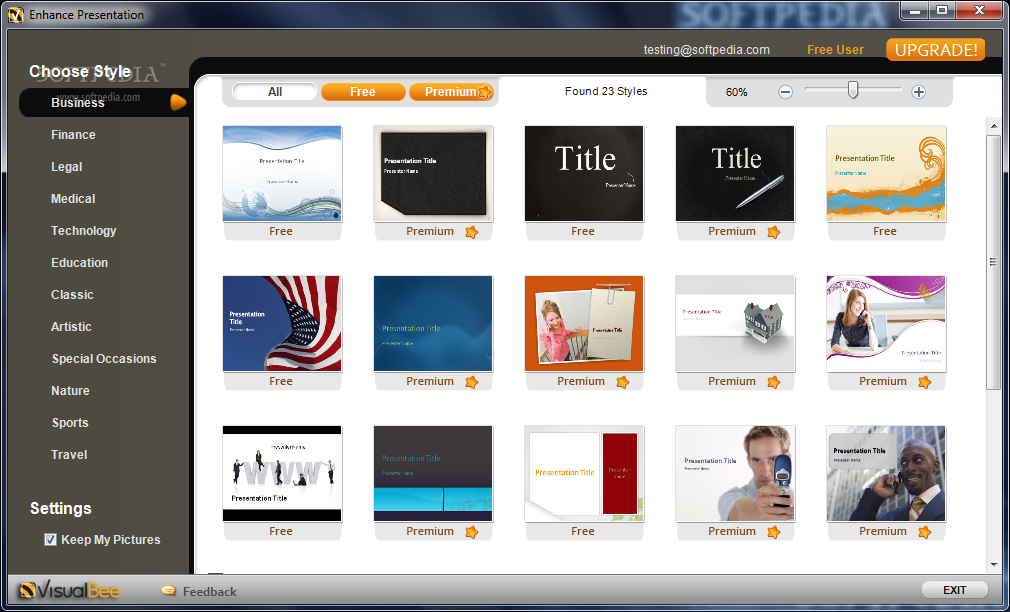Filter styles by Free
1010x612 pixels.
tap(363, 92)
